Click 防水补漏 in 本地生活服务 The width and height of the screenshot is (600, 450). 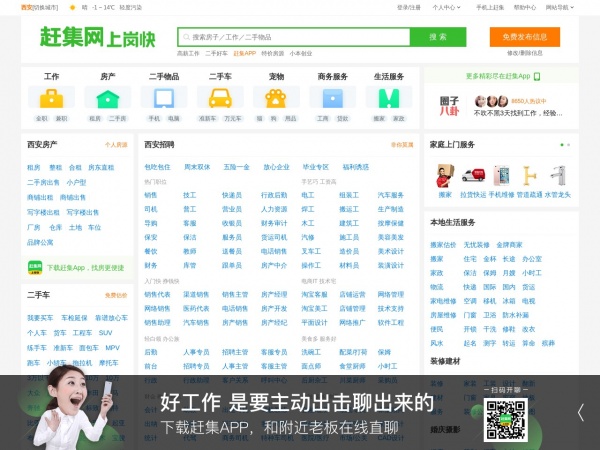click(515, 315)
